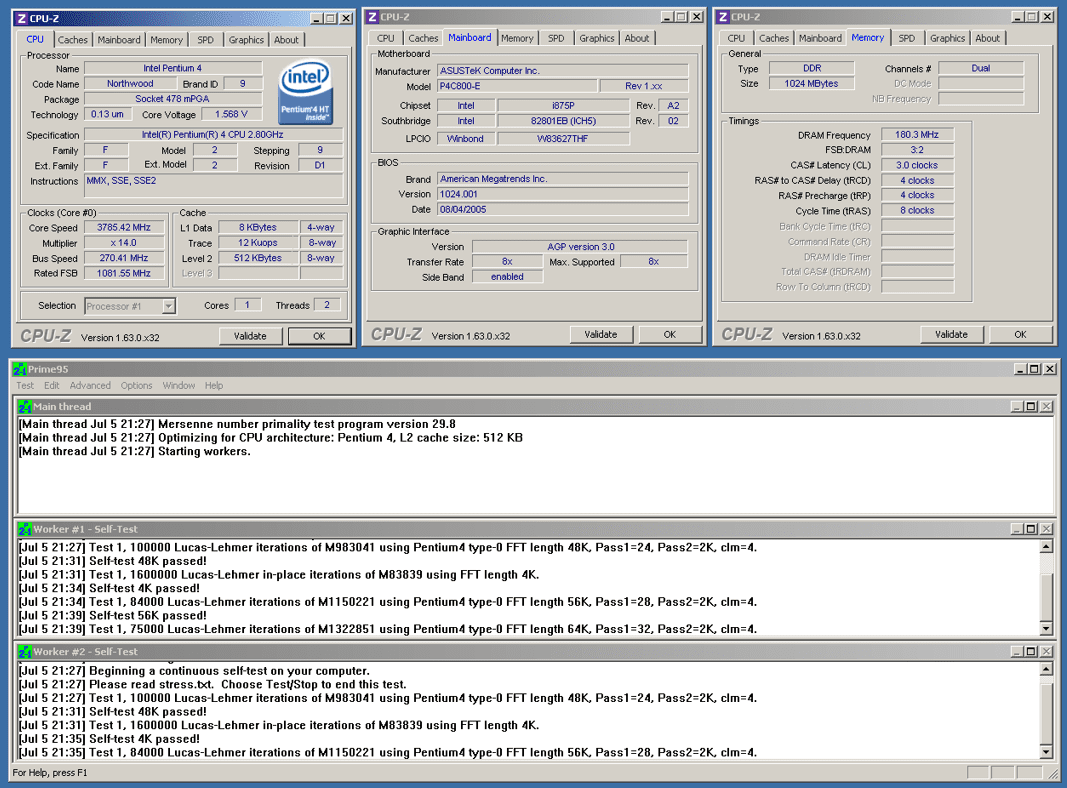
Task: Click OK in the Mainboard window
Action: click(x=670, y=335)
